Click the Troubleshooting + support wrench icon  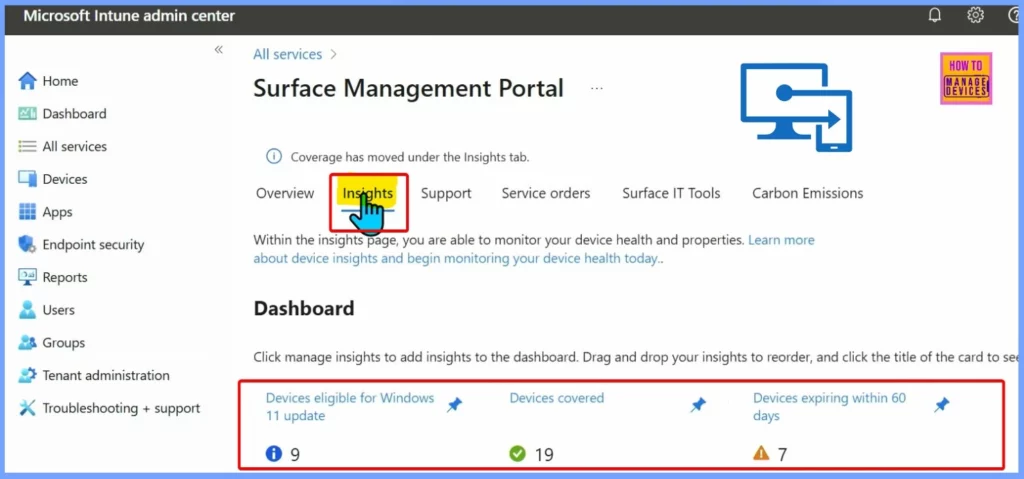pyautogui.click(x=27, y=408)
